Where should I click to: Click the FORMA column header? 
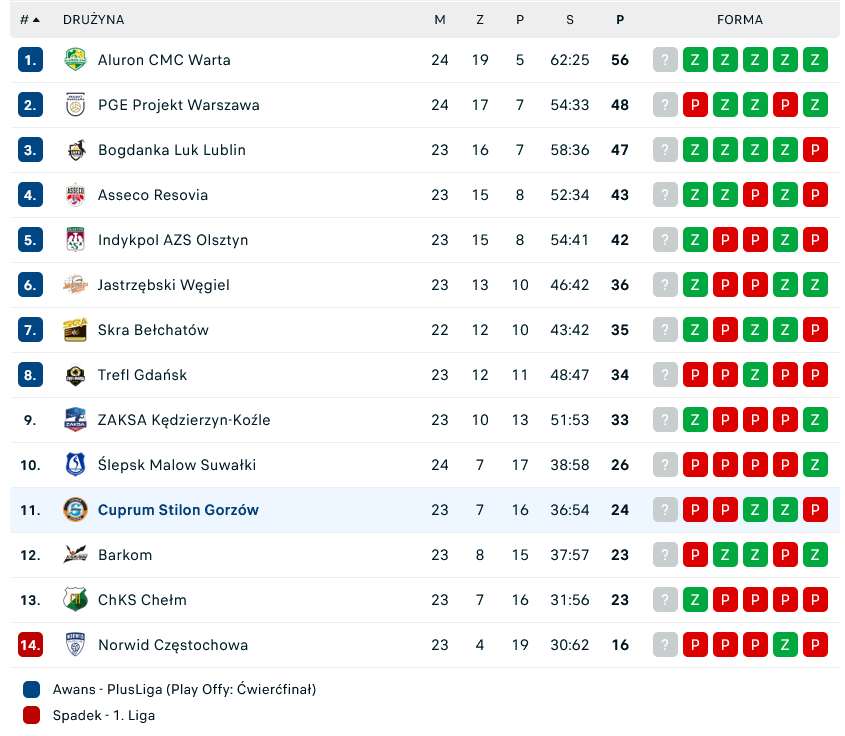[x=739, y=19]
